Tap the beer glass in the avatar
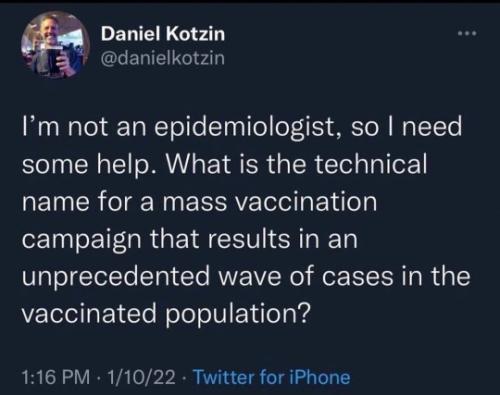This screenshot has width=500, height=395. tap(55, 59)
